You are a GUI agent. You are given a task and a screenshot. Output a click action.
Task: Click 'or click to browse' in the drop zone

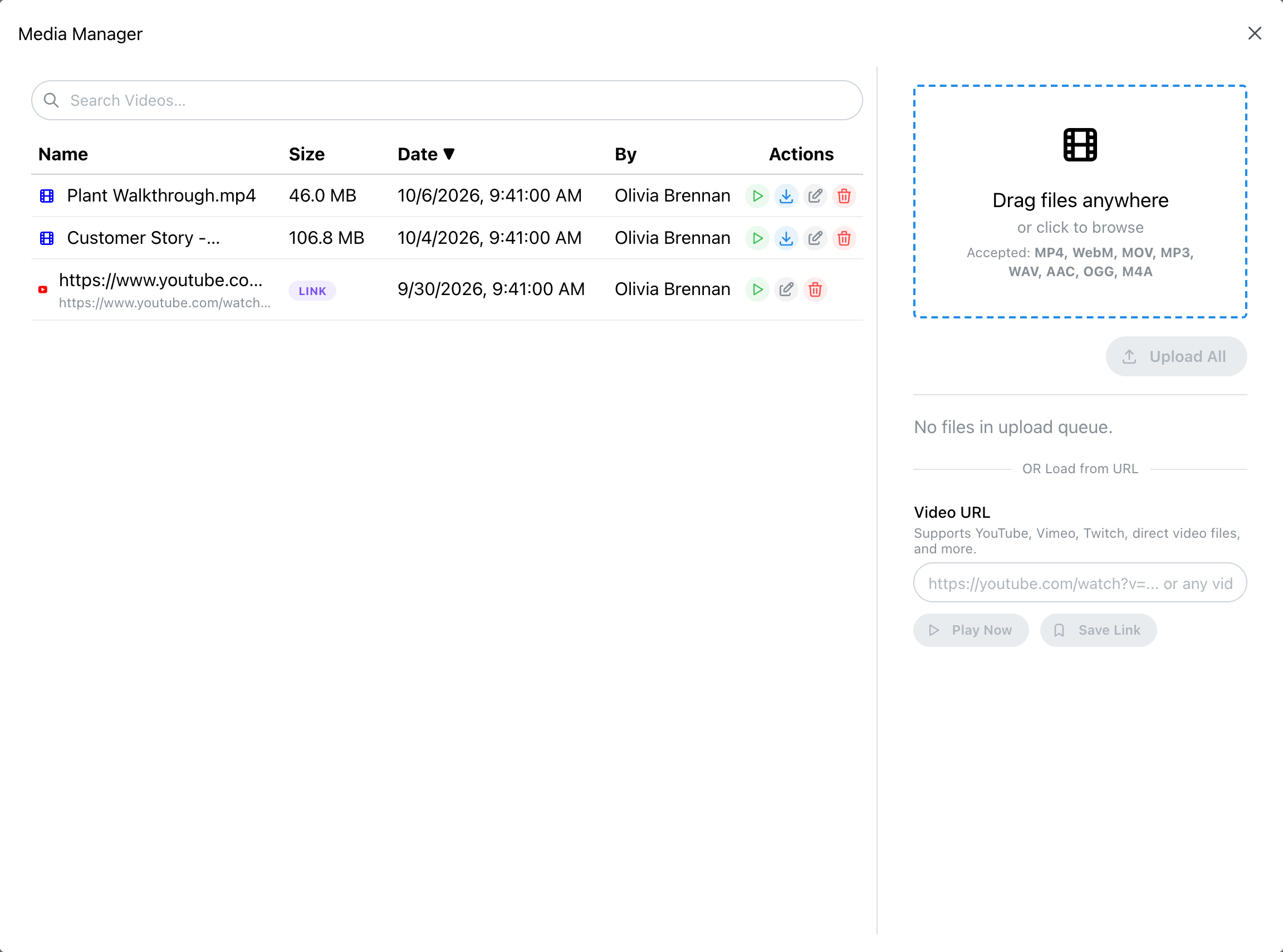1080,228
